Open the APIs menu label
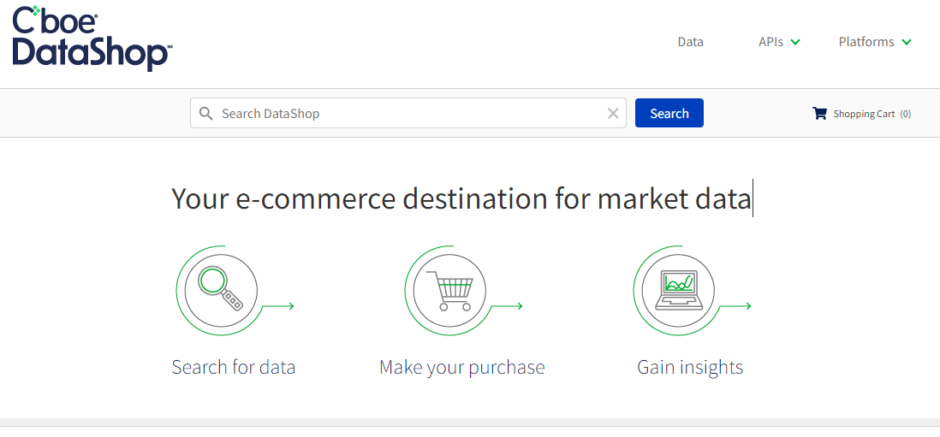Screen dimensions: 940x437 pos(770,42)
